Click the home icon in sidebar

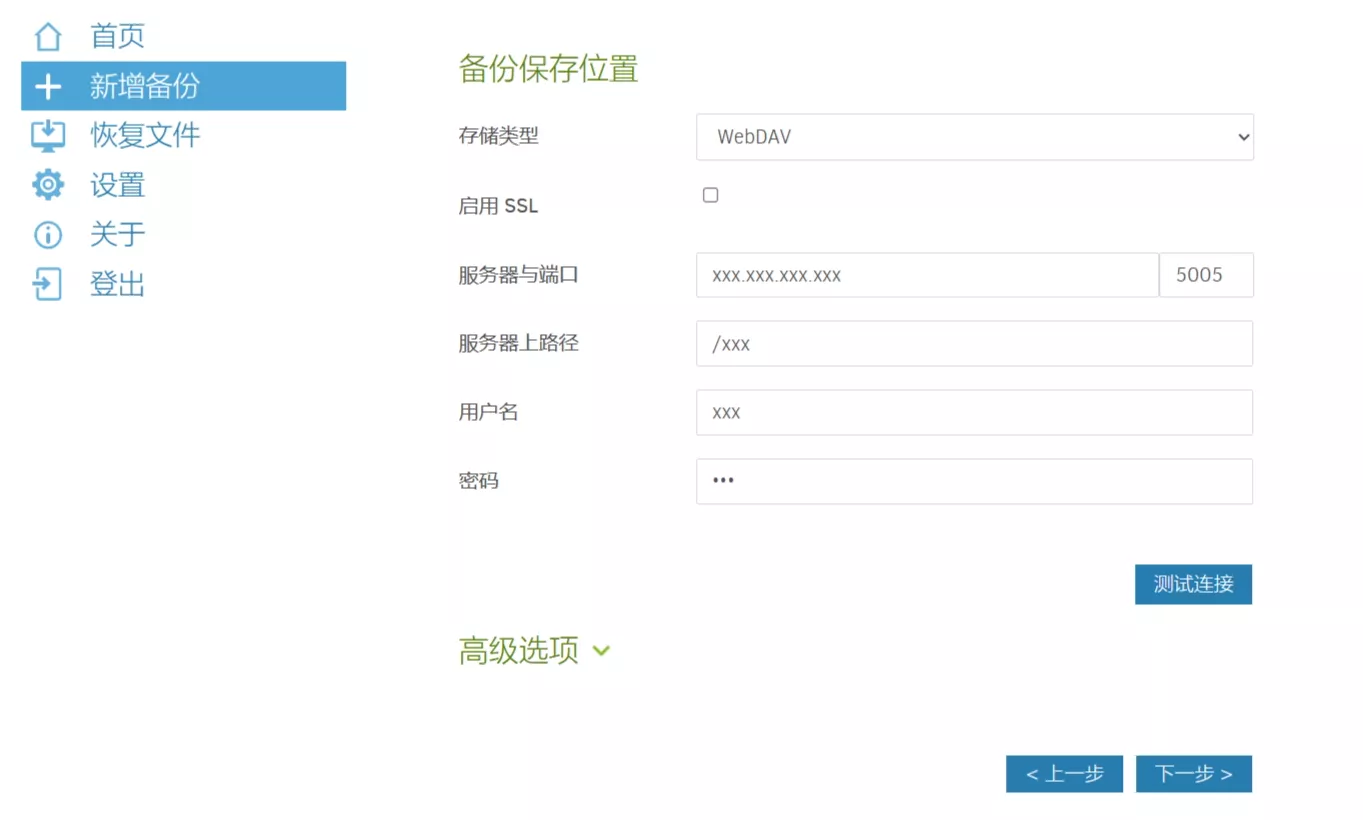coord(48,37)
